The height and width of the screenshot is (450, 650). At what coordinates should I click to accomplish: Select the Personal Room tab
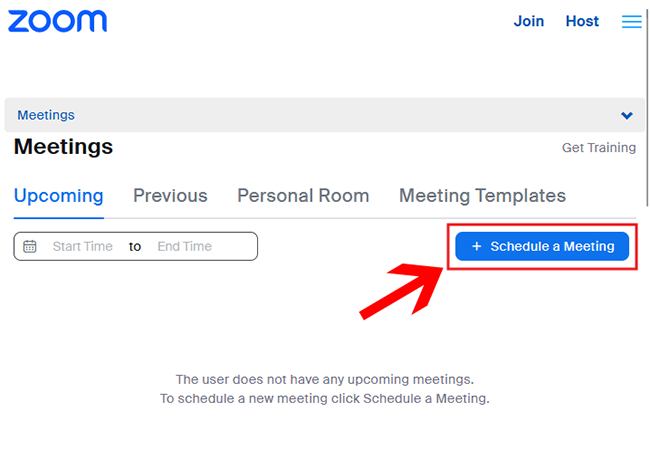pyautogui.click(x=303, y=196)
